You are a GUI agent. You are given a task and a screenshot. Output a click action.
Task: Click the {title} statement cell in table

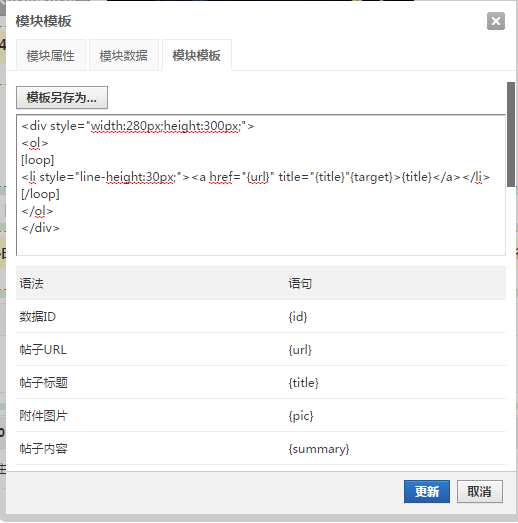pyautogui.click(x=304, y=383)
